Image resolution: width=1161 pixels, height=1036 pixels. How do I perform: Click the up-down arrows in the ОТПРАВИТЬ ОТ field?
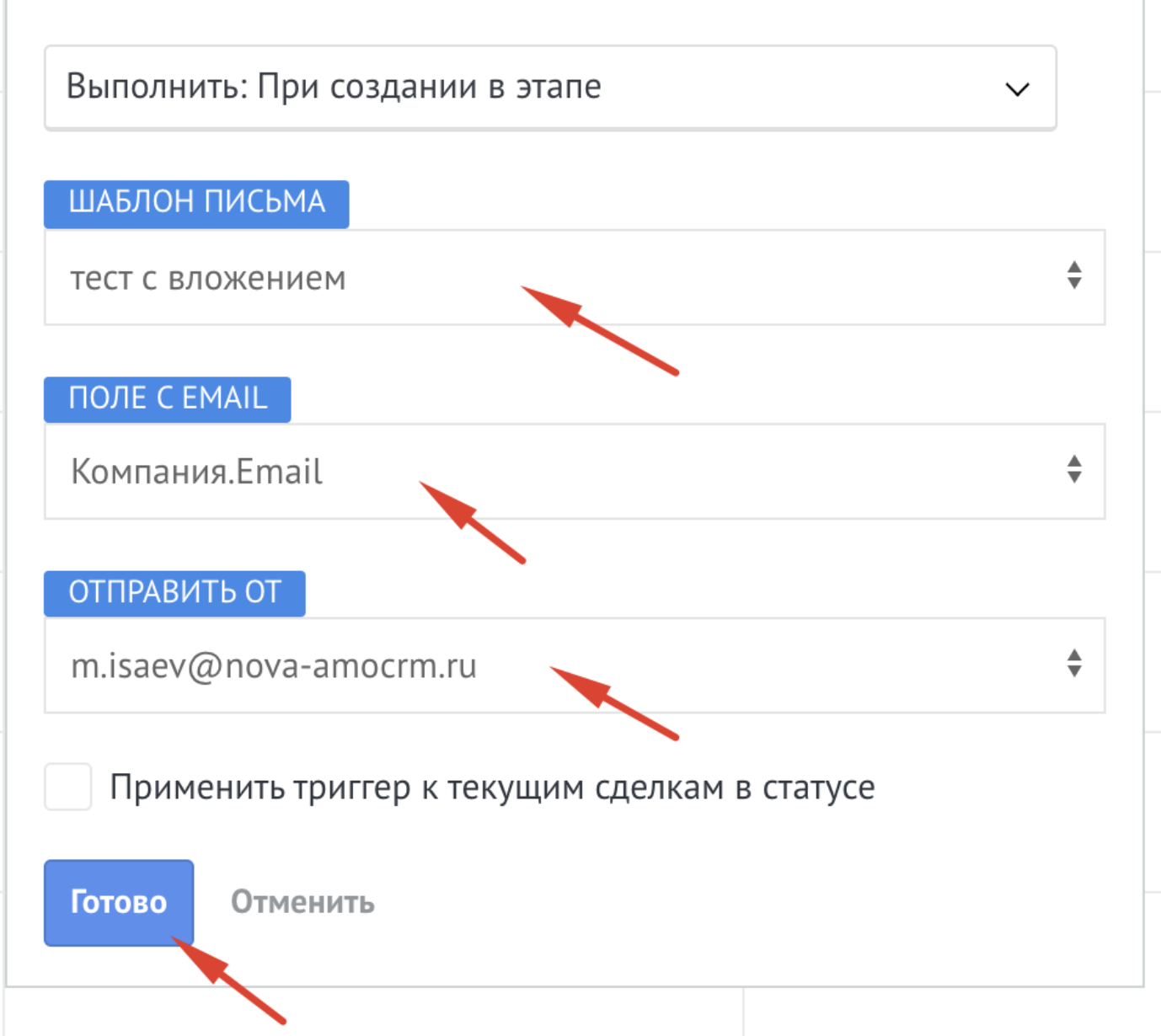(1073, 663)
